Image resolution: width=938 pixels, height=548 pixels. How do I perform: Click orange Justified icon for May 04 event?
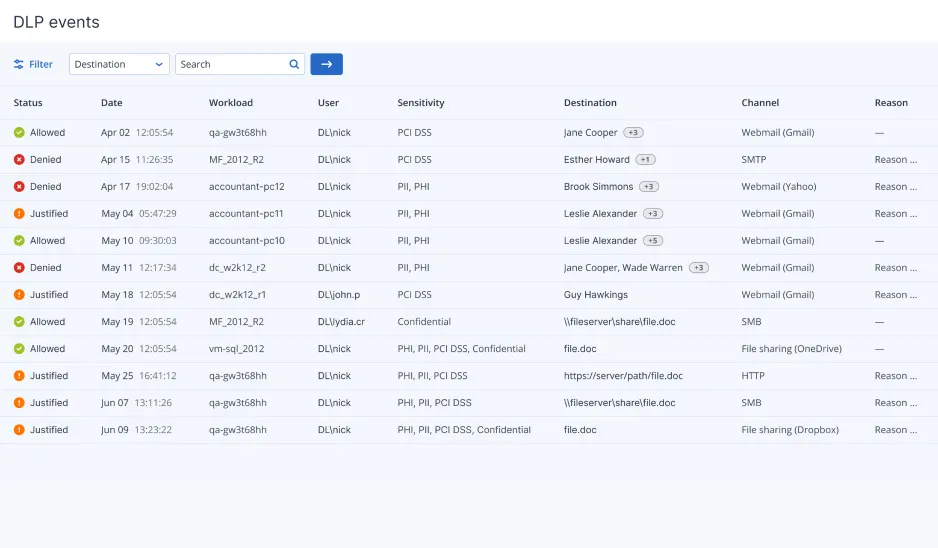click(19, 213)
